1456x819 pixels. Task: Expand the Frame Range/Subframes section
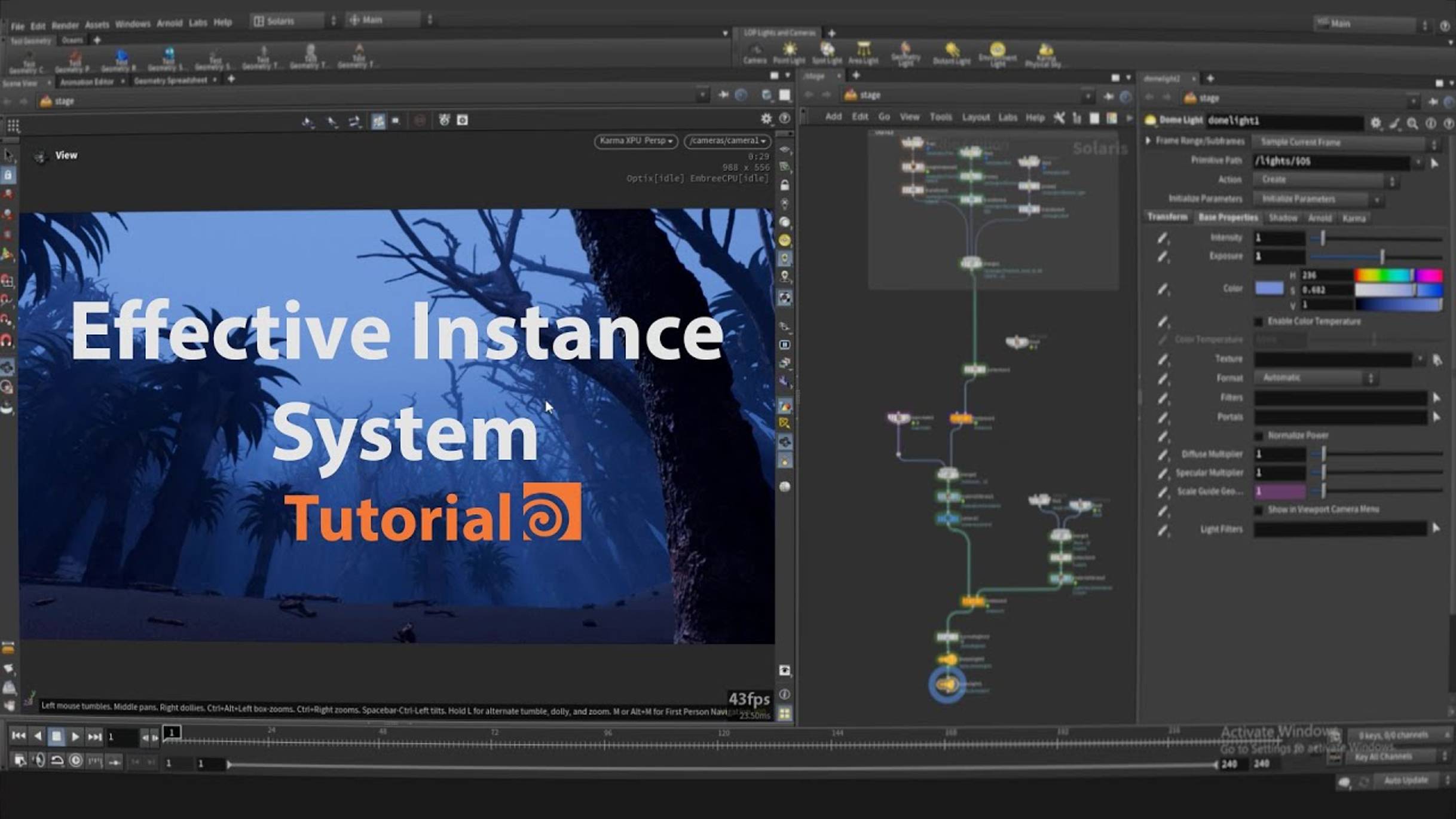(1148, 141)
